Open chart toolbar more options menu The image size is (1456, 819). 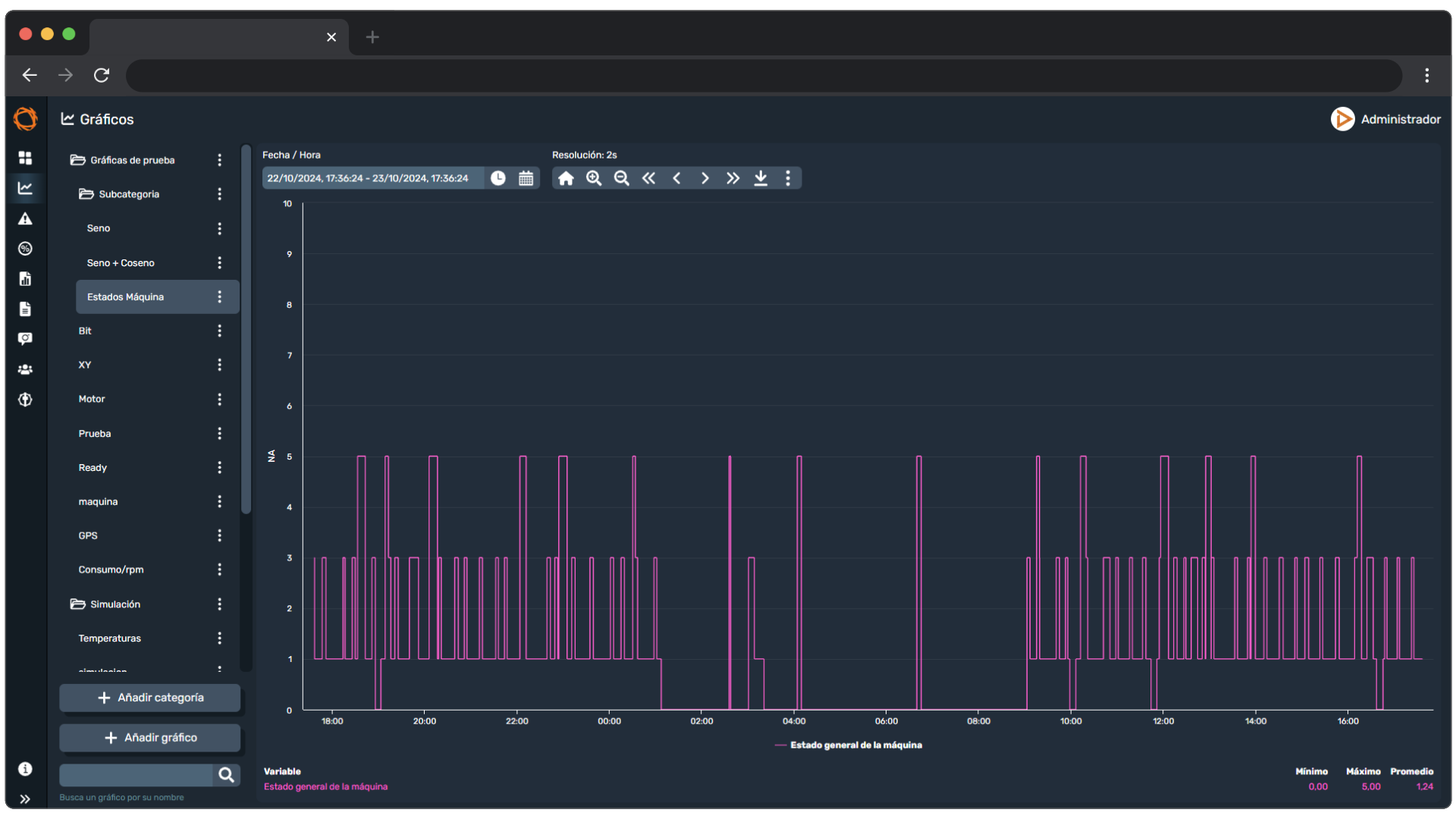coord(788,178)
